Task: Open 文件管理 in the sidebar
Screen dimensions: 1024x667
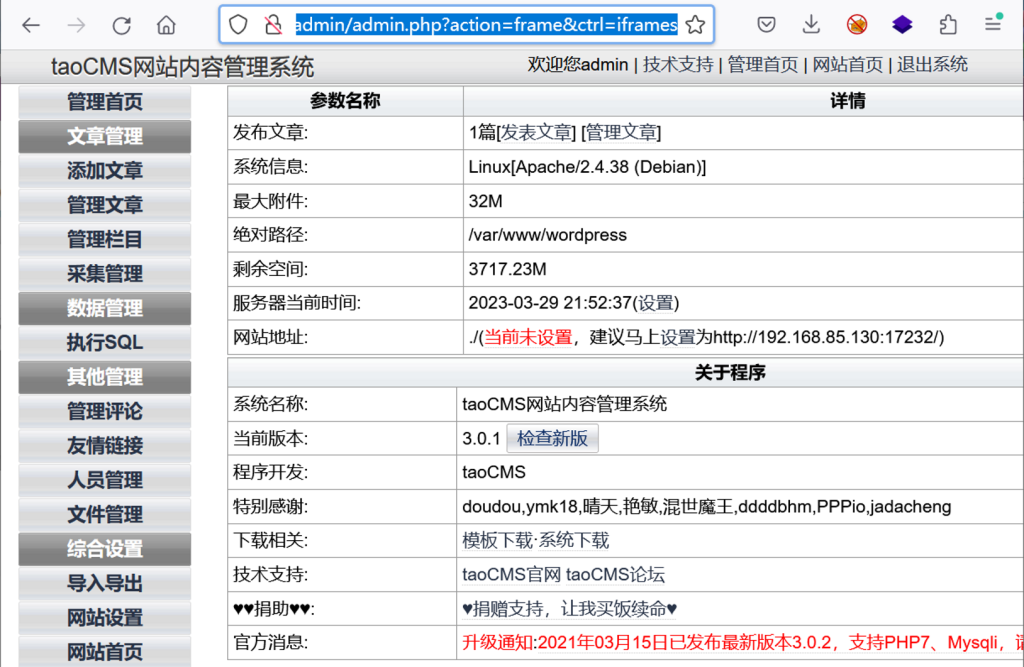Action: (x=104, y=515)
